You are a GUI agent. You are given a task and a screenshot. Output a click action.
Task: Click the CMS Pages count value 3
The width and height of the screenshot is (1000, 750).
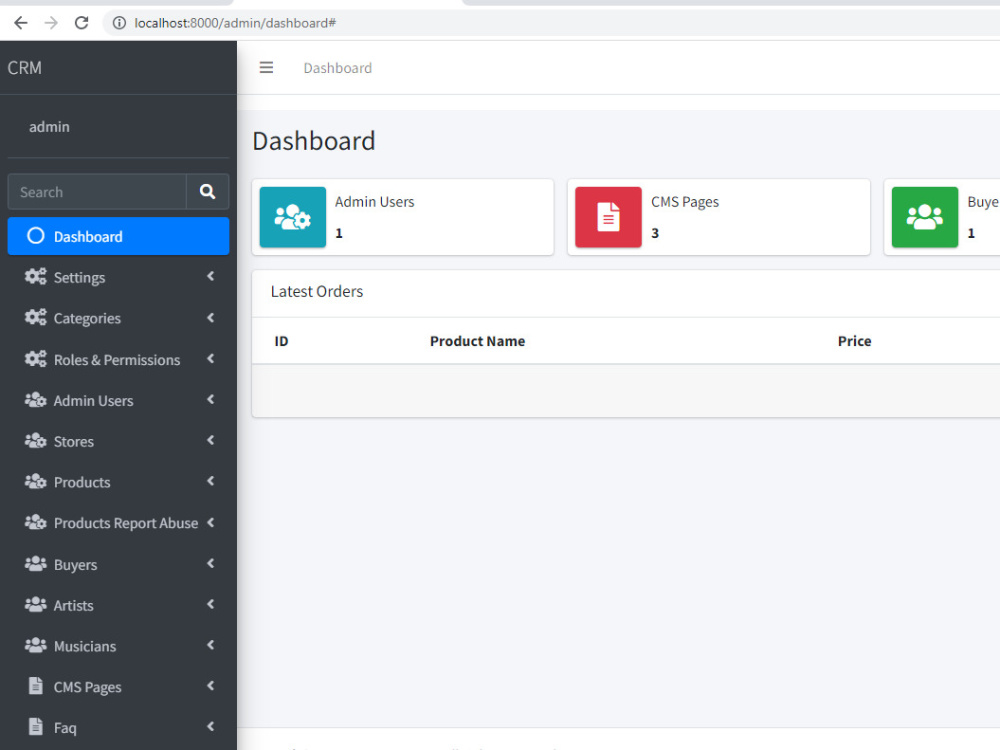pyautogui.click(x=655, y=233)
